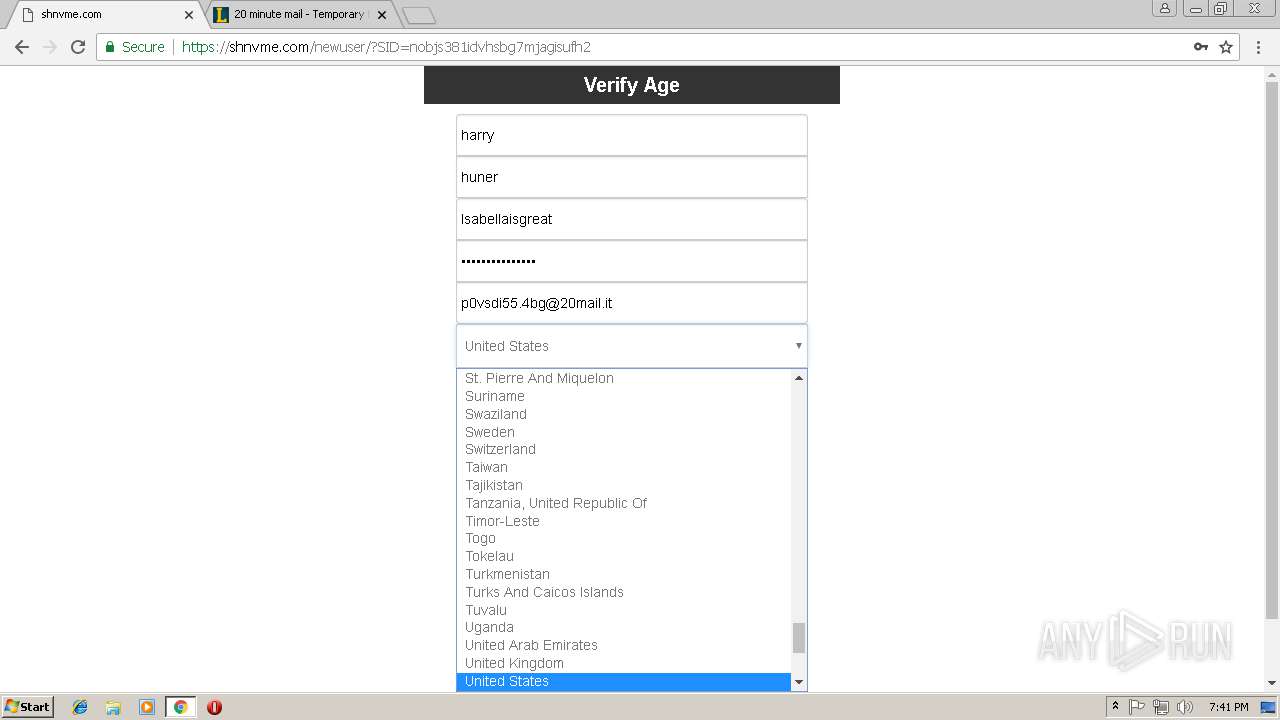Viewport: 1280px width, 720px height.
Task: Edit the email field p0vsdi55.4bg@20mail.it
Action: (x=632, y=303)
